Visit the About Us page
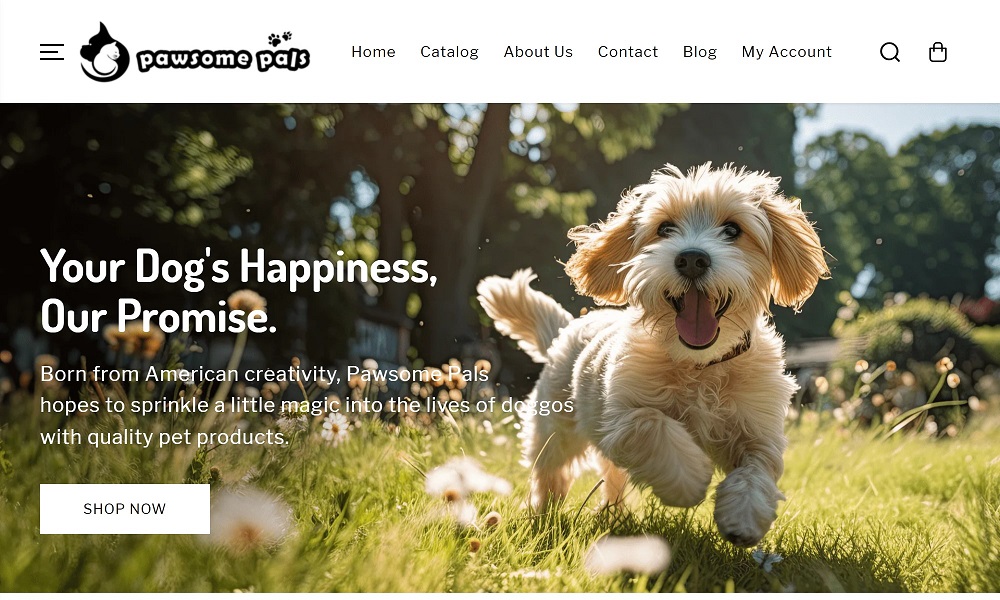Screen dimensions: 1000x600 coord(538,52)
